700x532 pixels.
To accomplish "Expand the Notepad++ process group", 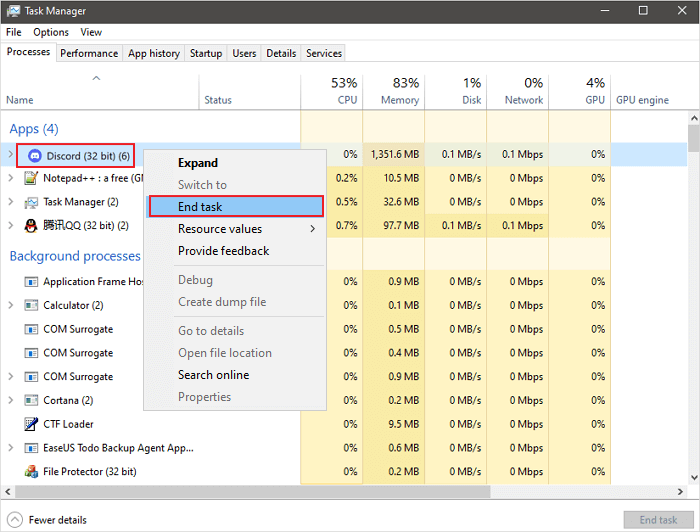I will tap(11, 178).
